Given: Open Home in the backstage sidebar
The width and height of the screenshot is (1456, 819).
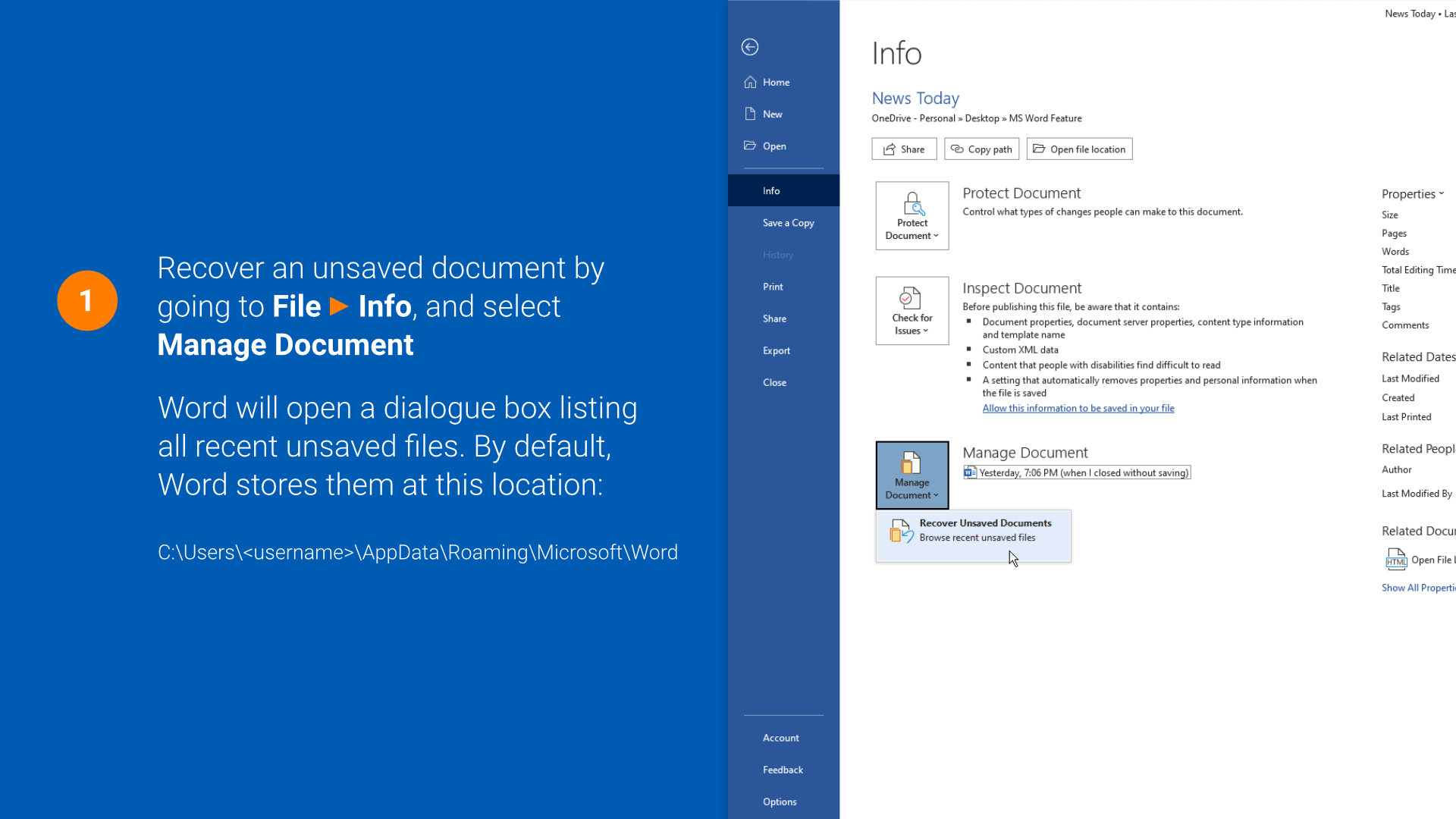Looking at the screenshot, I should tap(783, 82).
